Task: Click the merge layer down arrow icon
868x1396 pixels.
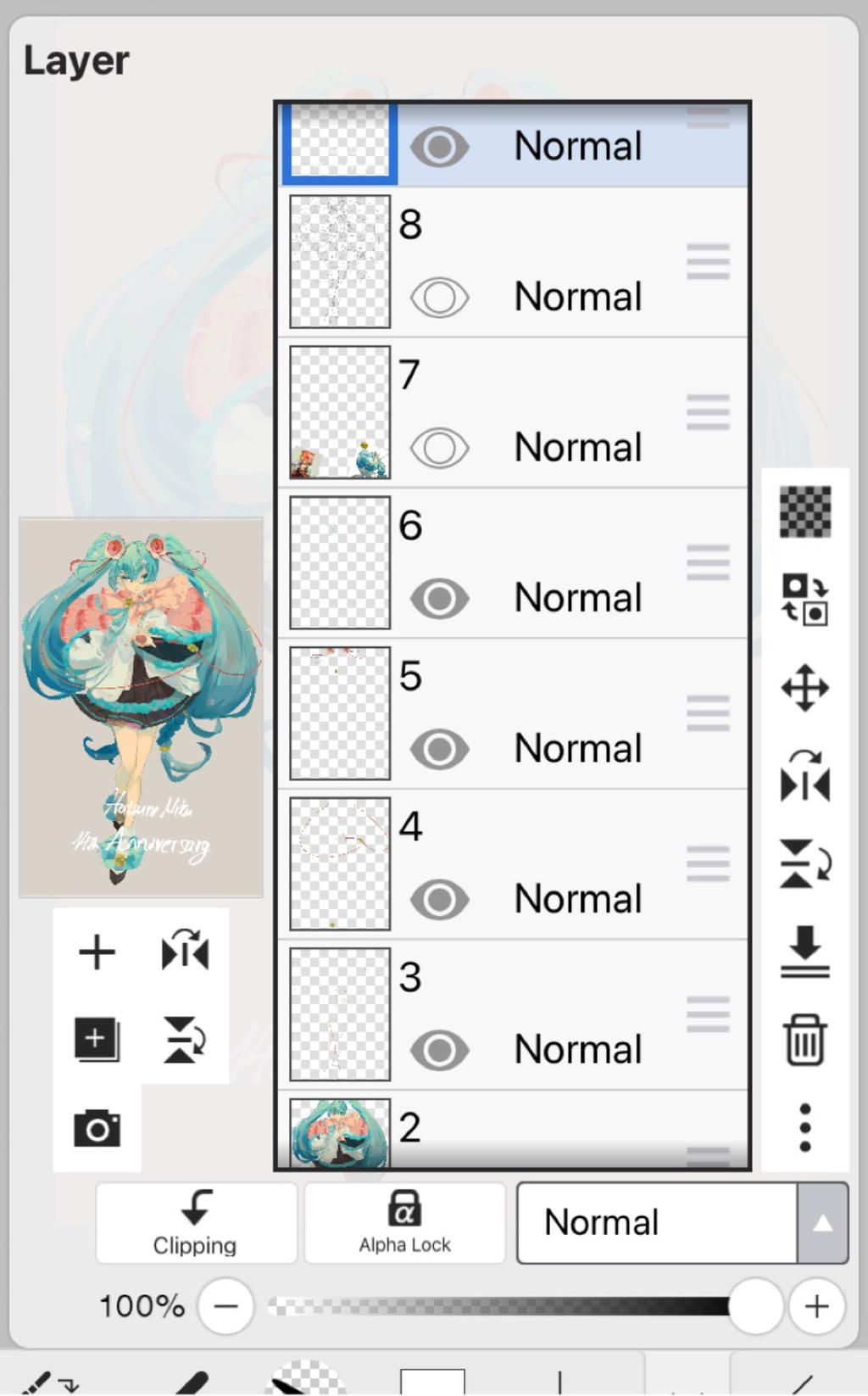Action: 804,952
